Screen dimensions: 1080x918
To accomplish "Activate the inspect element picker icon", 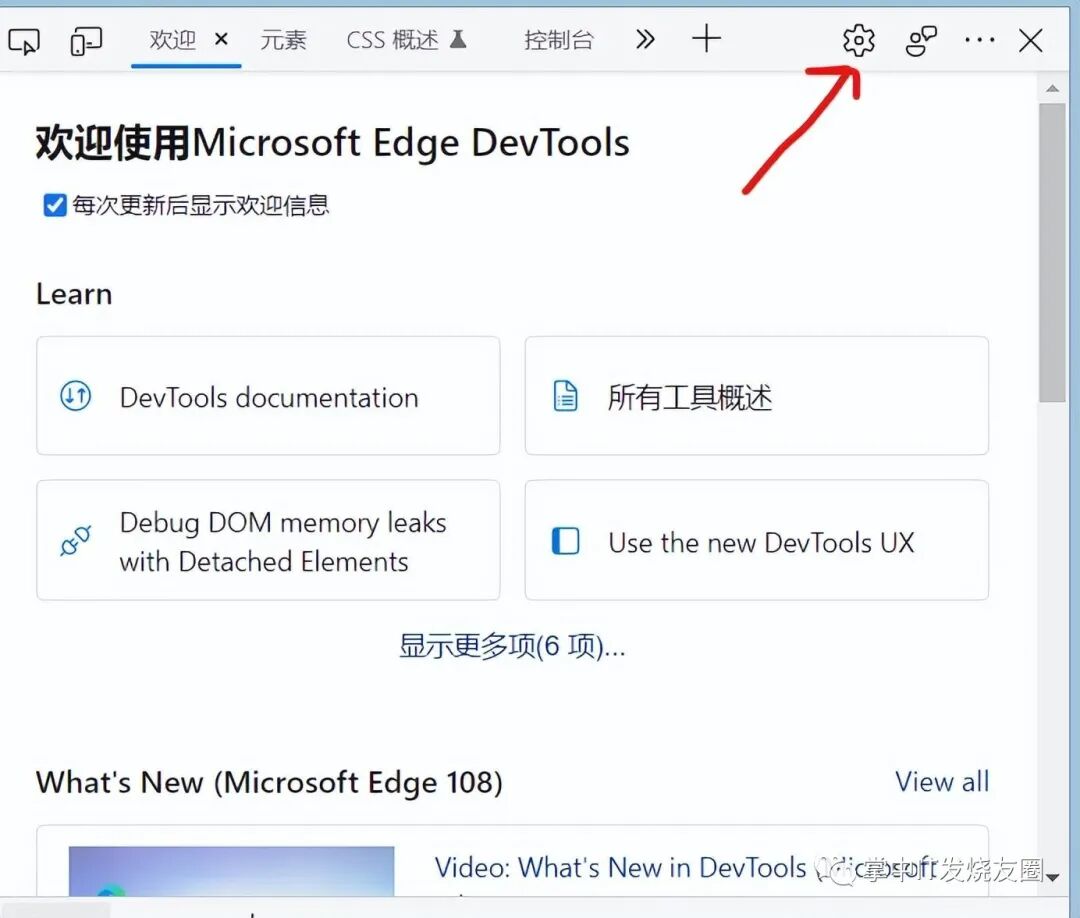I will pyautogui.click(x=24, y=41).
